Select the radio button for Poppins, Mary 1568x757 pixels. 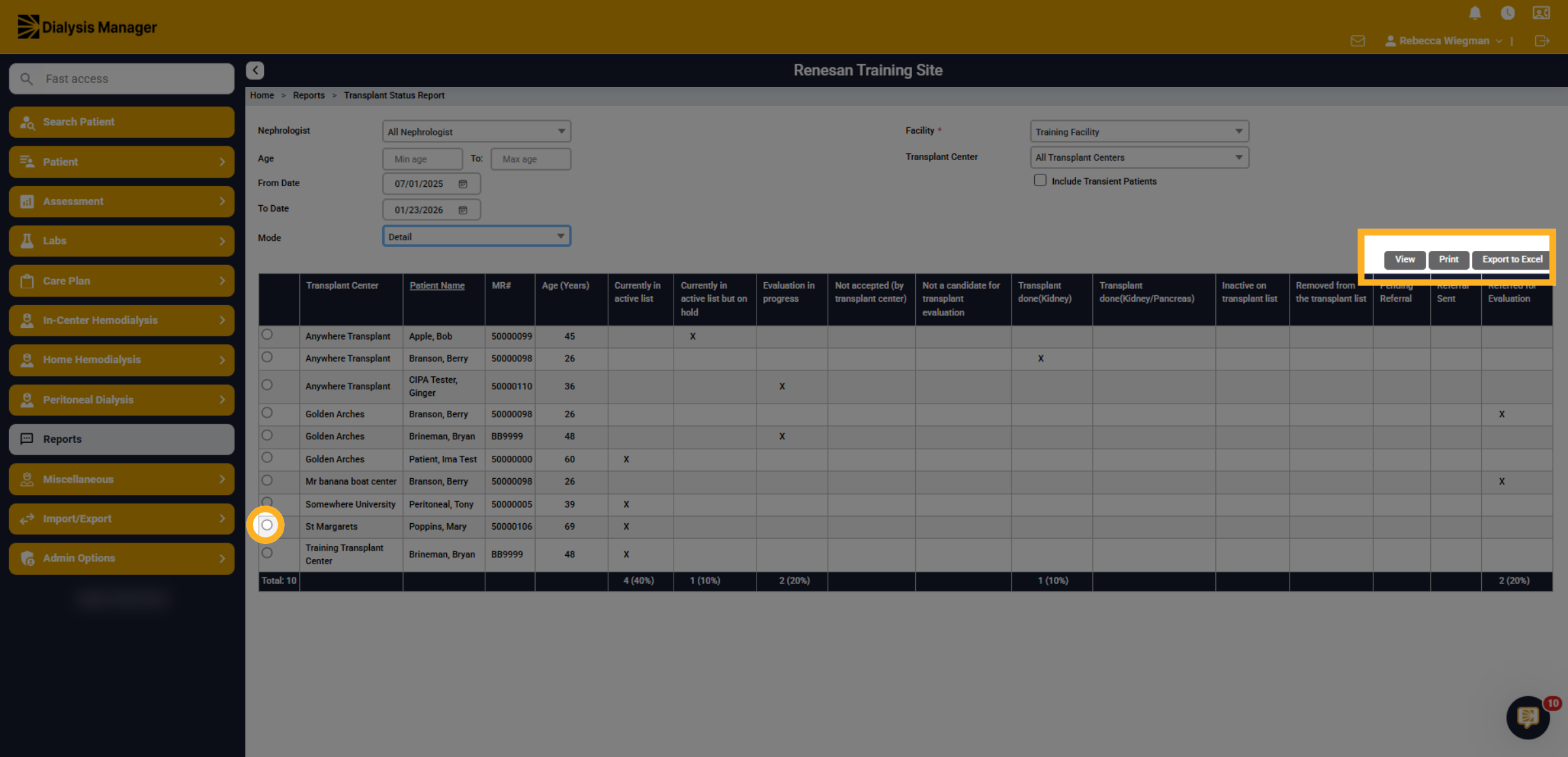267,524
